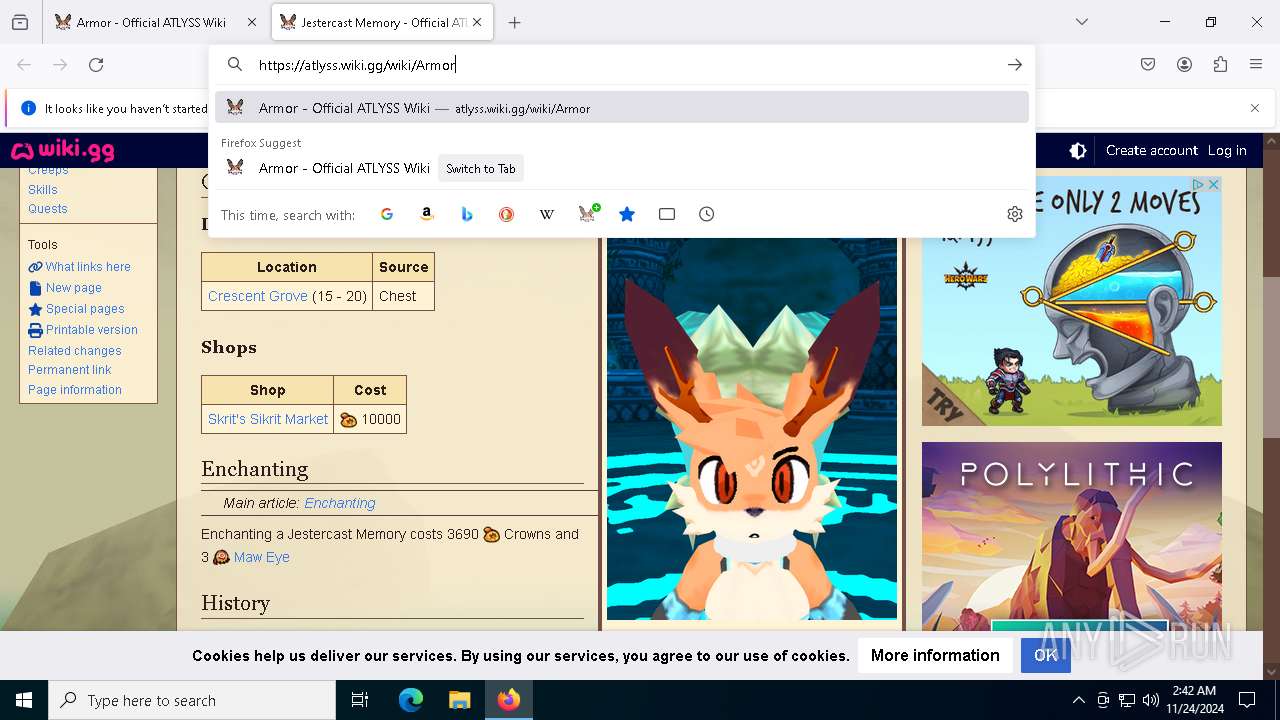Open File Explorer from taskbar
Screen dimensions: 1280x720
(x=459, y=700)
